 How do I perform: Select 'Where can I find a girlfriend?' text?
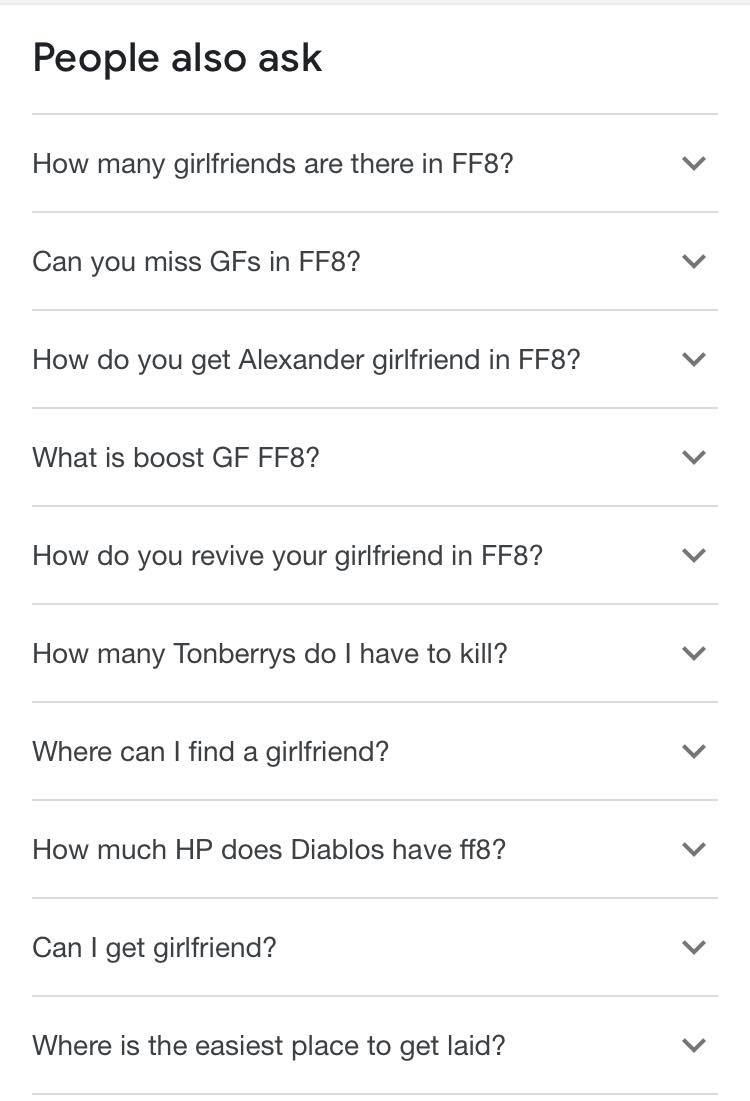(210, 751)
